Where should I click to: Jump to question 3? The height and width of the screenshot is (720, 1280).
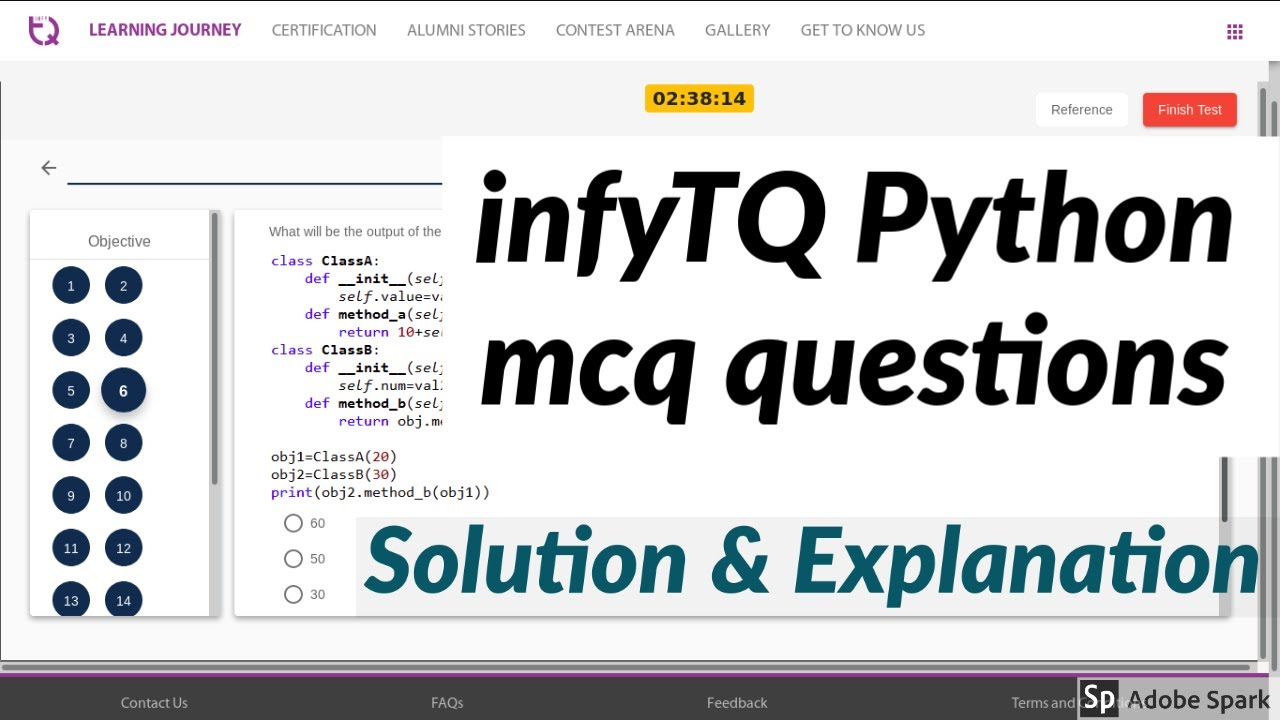(x=71, y=338)
